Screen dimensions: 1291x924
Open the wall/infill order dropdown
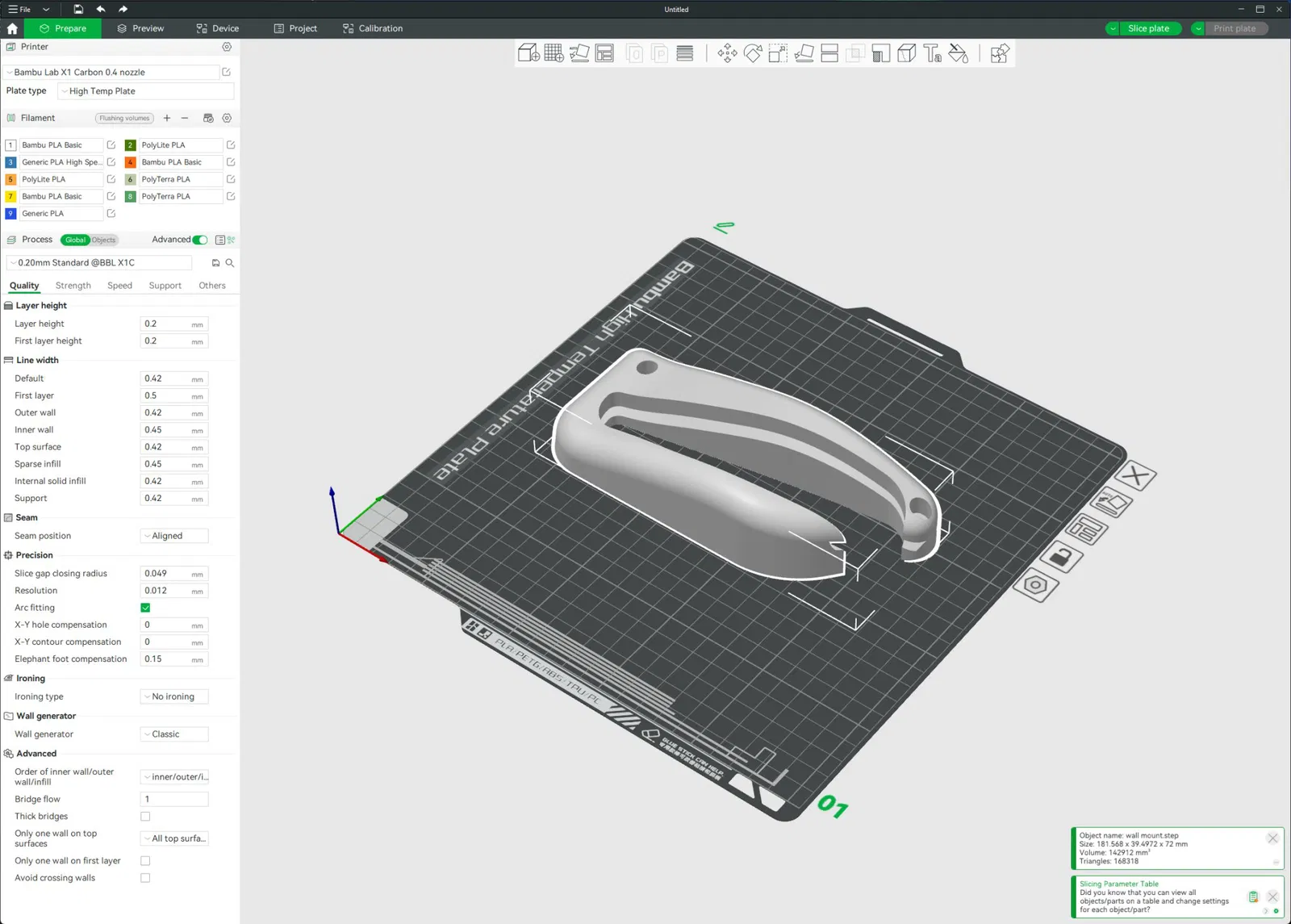(x=174, y=777)
